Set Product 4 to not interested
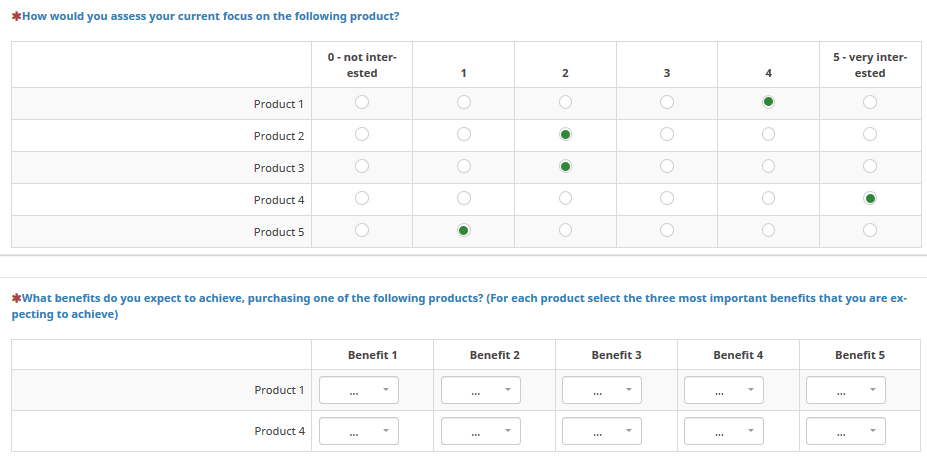Viewport: 927px width, 456px height. click(362, 198)
